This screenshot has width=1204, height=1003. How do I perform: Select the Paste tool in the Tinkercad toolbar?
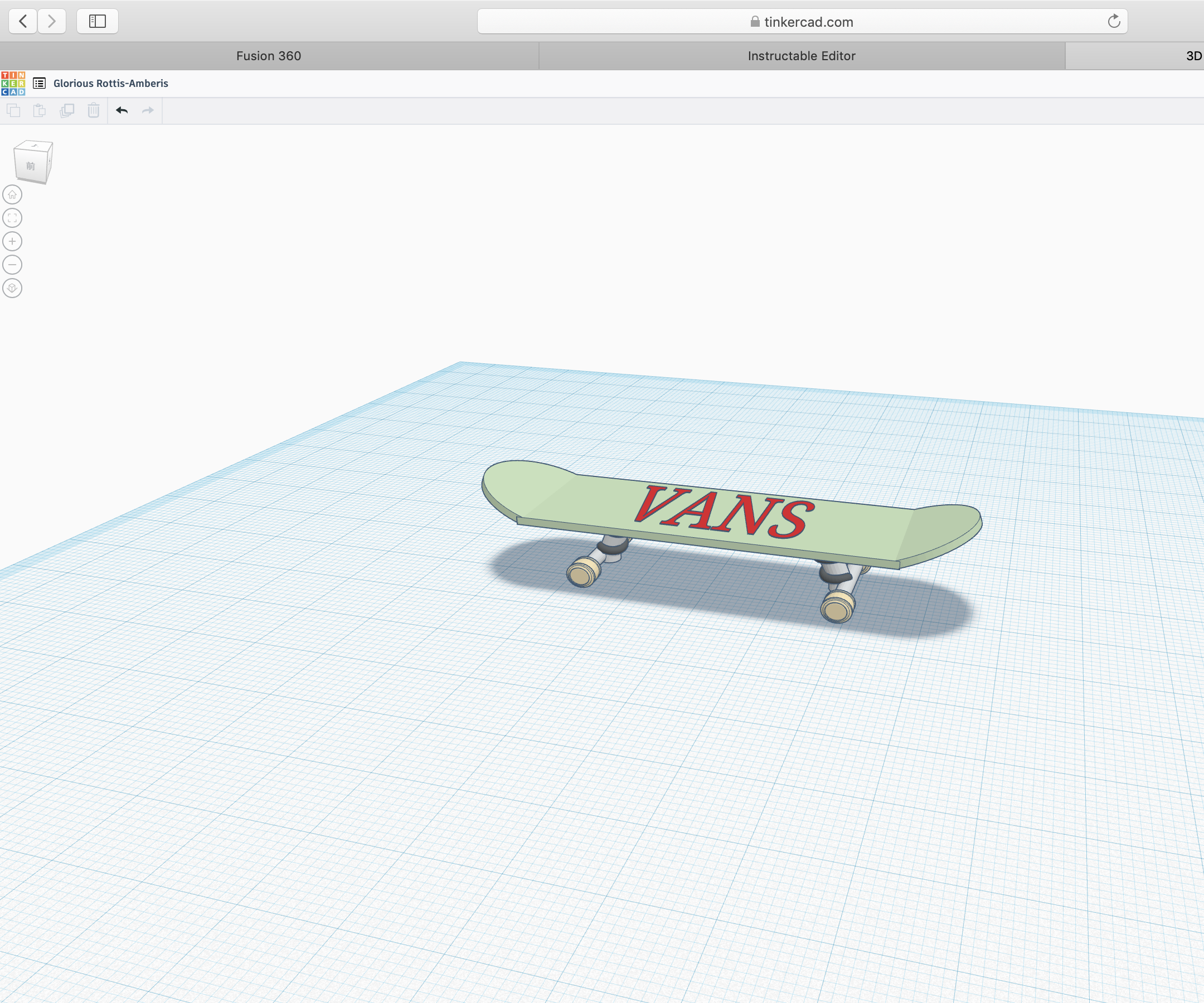coord(40,111)
